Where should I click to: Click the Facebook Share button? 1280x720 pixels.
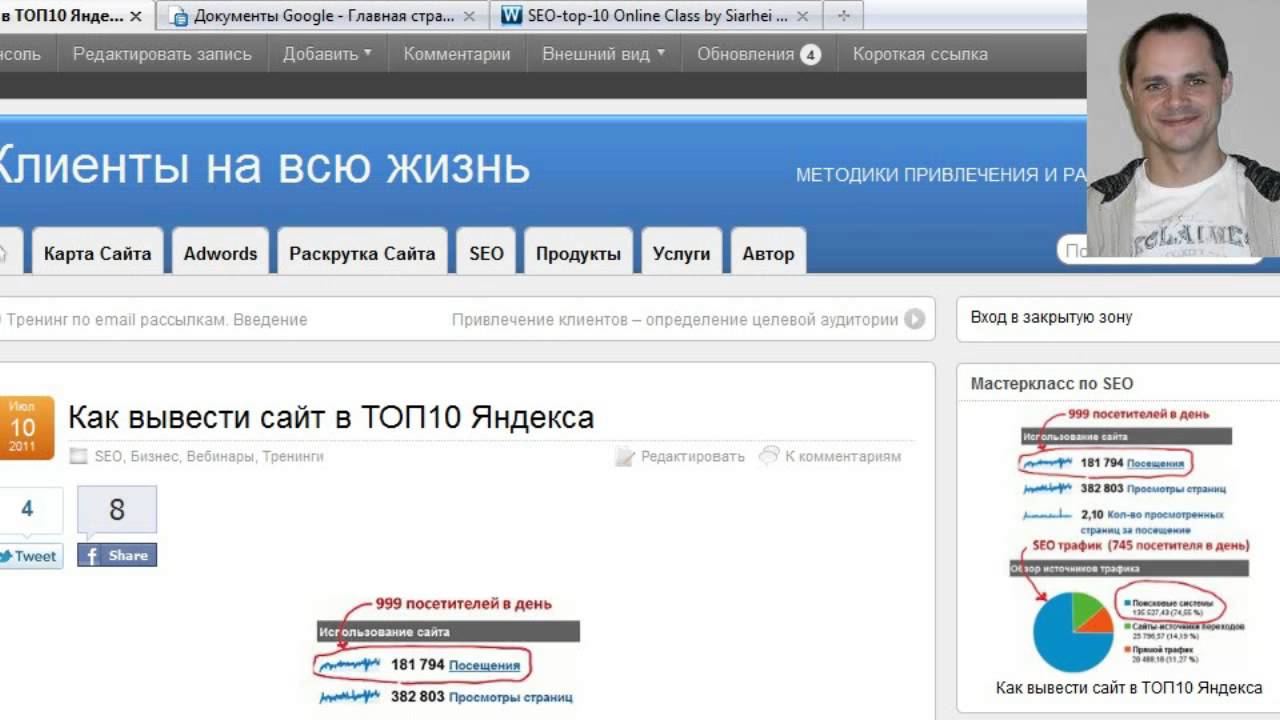[x=117, y=555]
